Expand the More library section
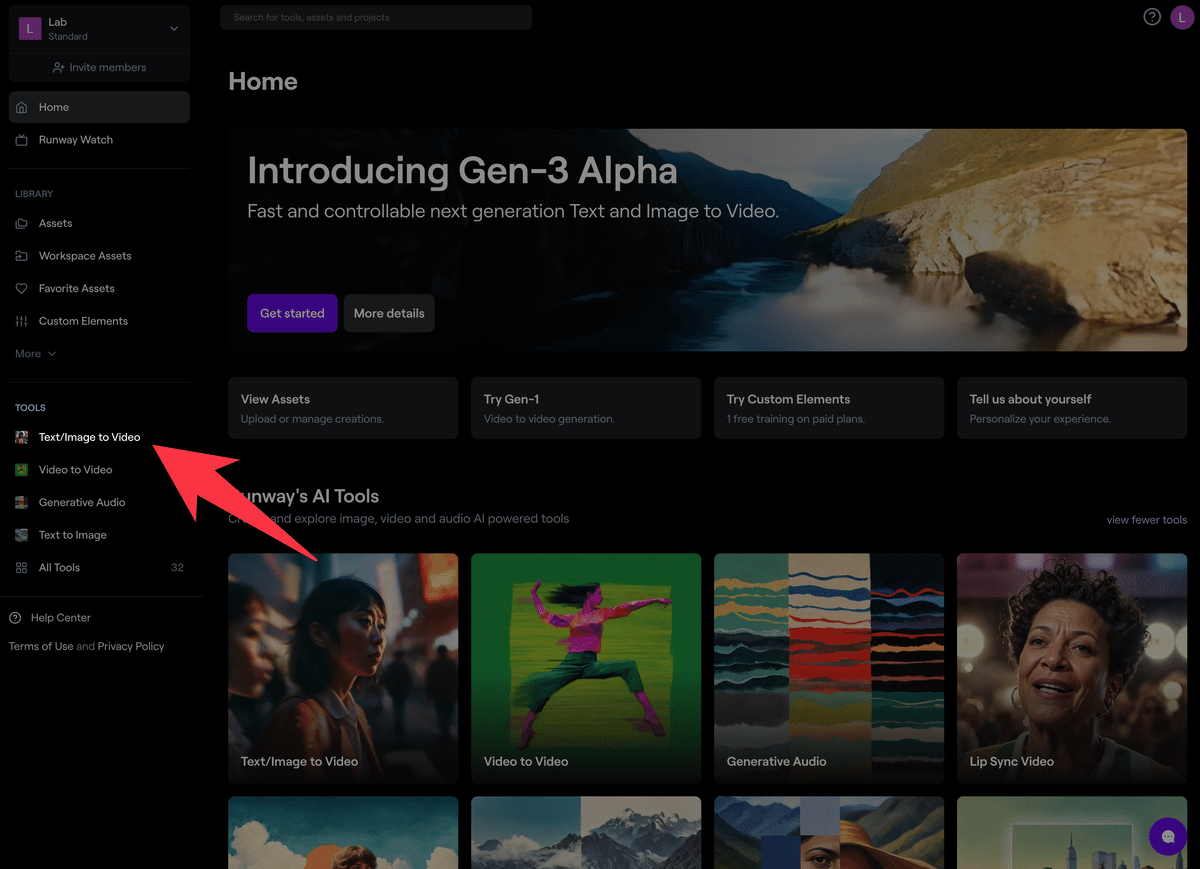Screen dimensions: 1200x869 point(35,354)
